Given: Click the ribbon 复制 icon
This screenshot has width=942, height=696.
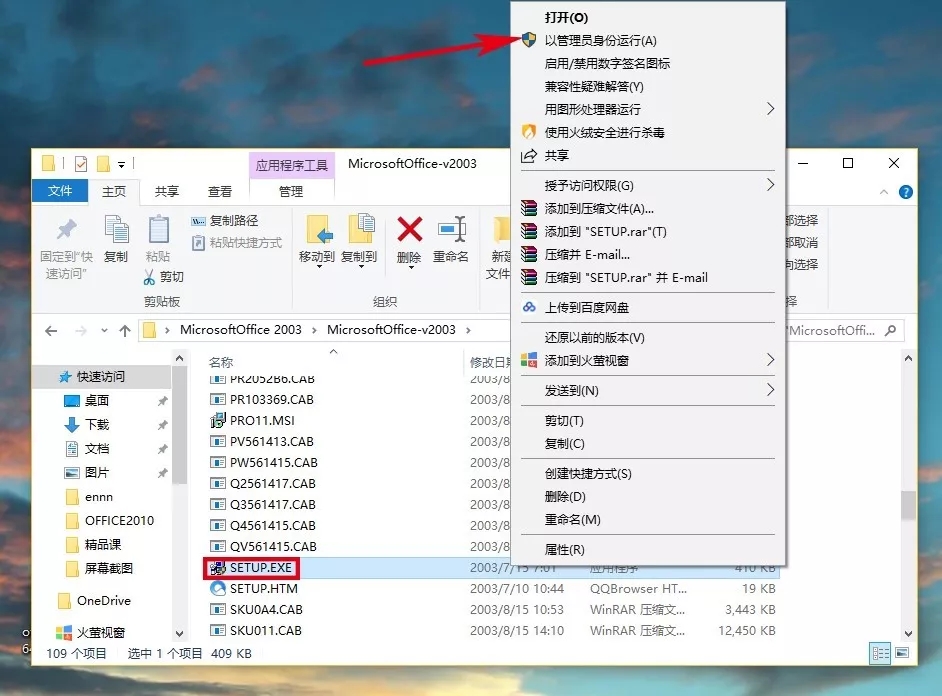Looking at the screenshot, I should 116,229.
